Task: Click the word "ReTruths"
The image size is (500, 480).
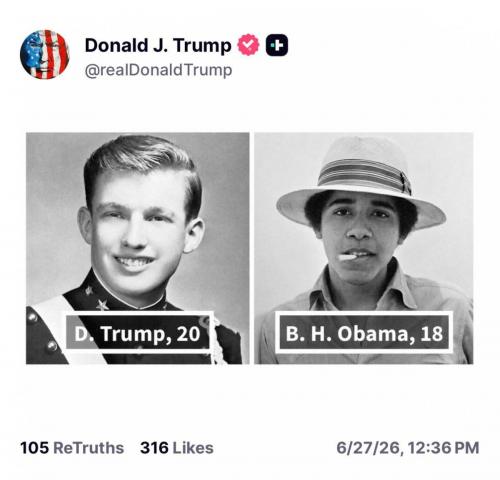Action: point(89,448)
